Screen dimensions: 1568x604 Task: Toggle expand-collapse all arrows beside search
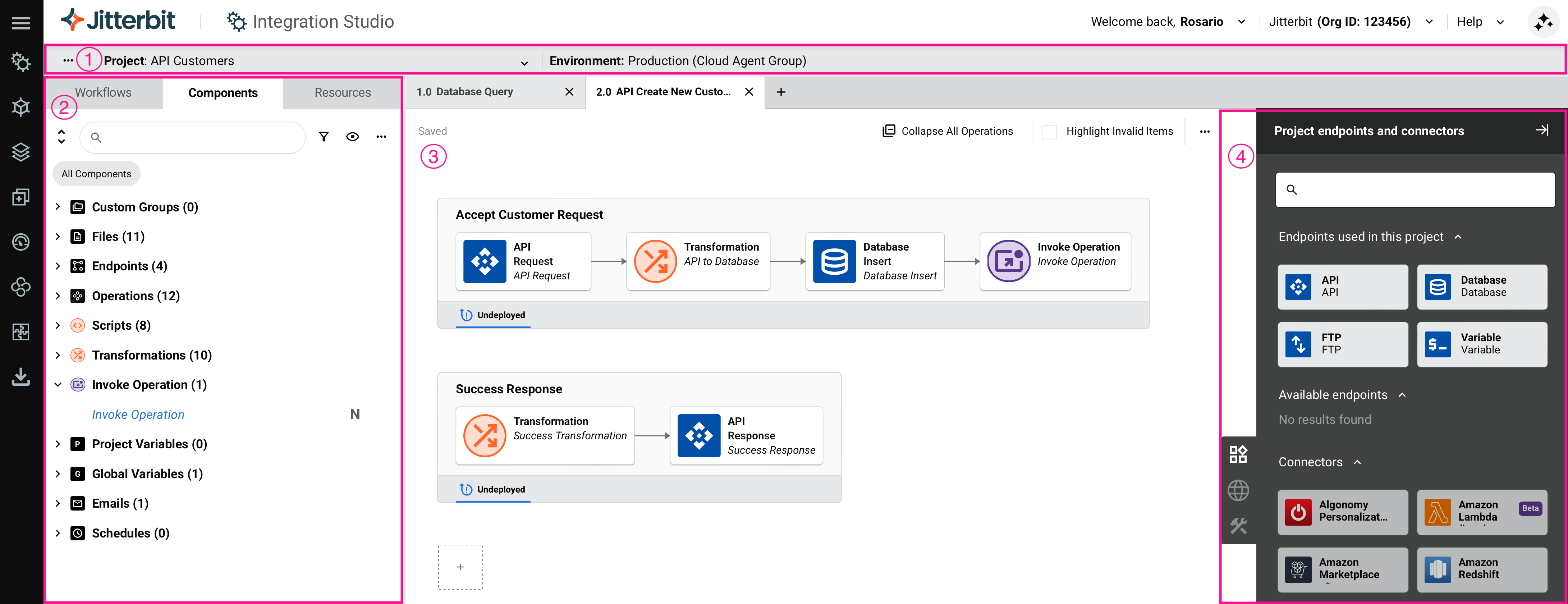click(x=61, y=137)
